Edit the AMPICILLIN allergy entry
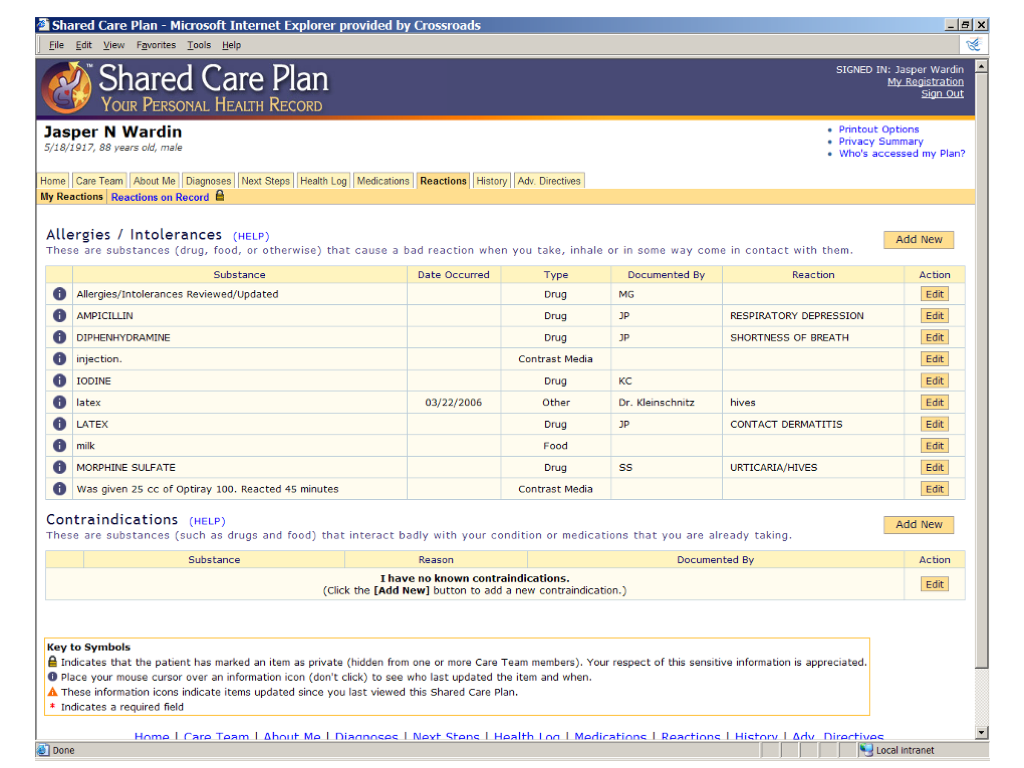Screen dimensions: 1024x768 (935, 315)
